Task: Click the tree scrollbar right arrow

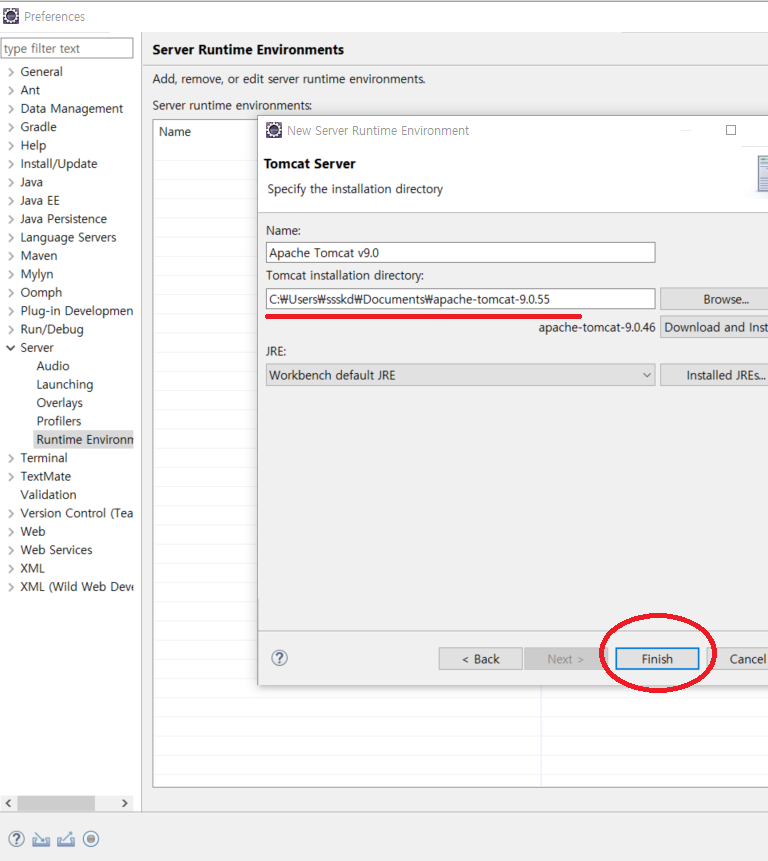Action: point(125,803)
